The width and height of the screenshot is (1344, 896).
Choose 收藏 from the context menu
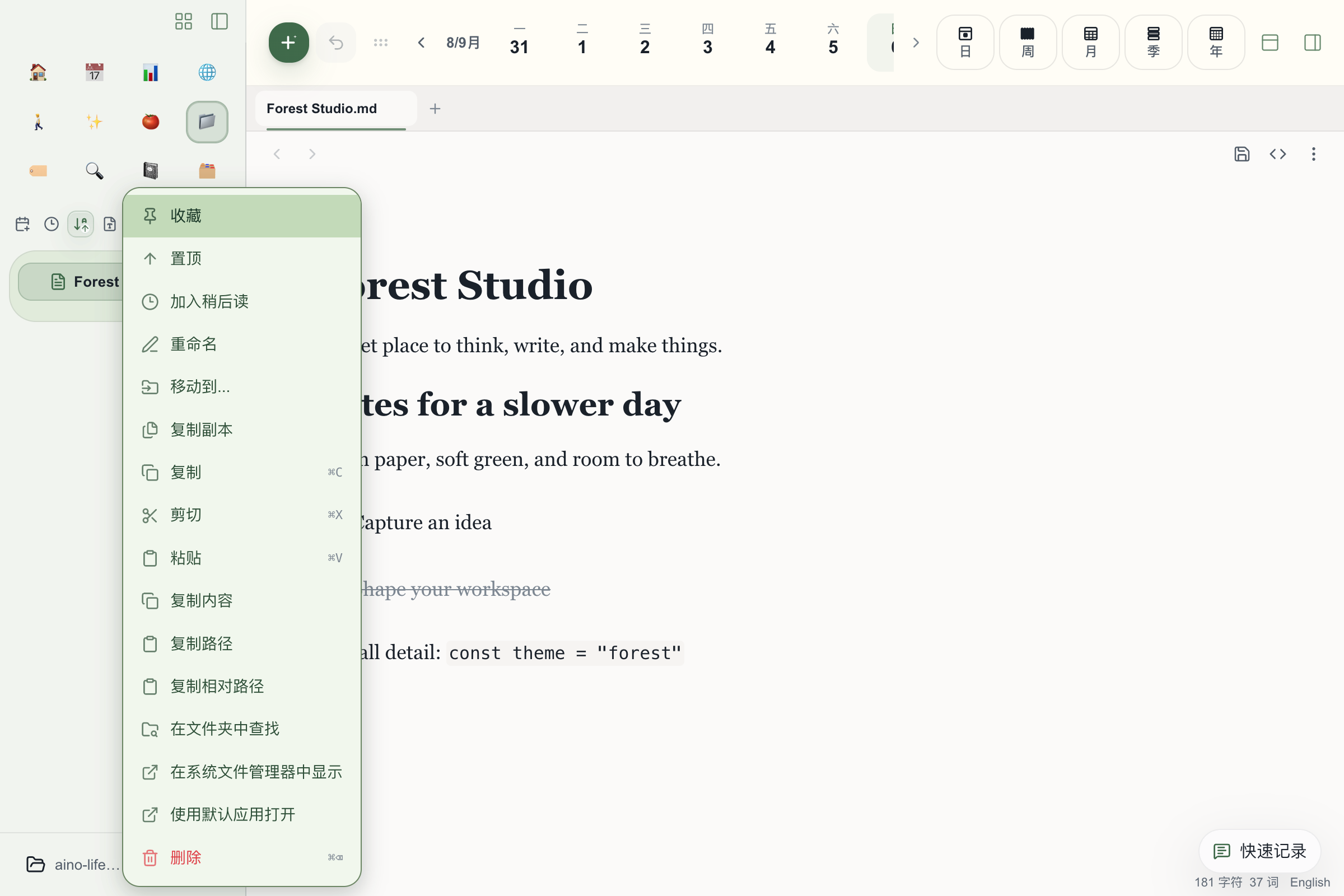[242, 216]
